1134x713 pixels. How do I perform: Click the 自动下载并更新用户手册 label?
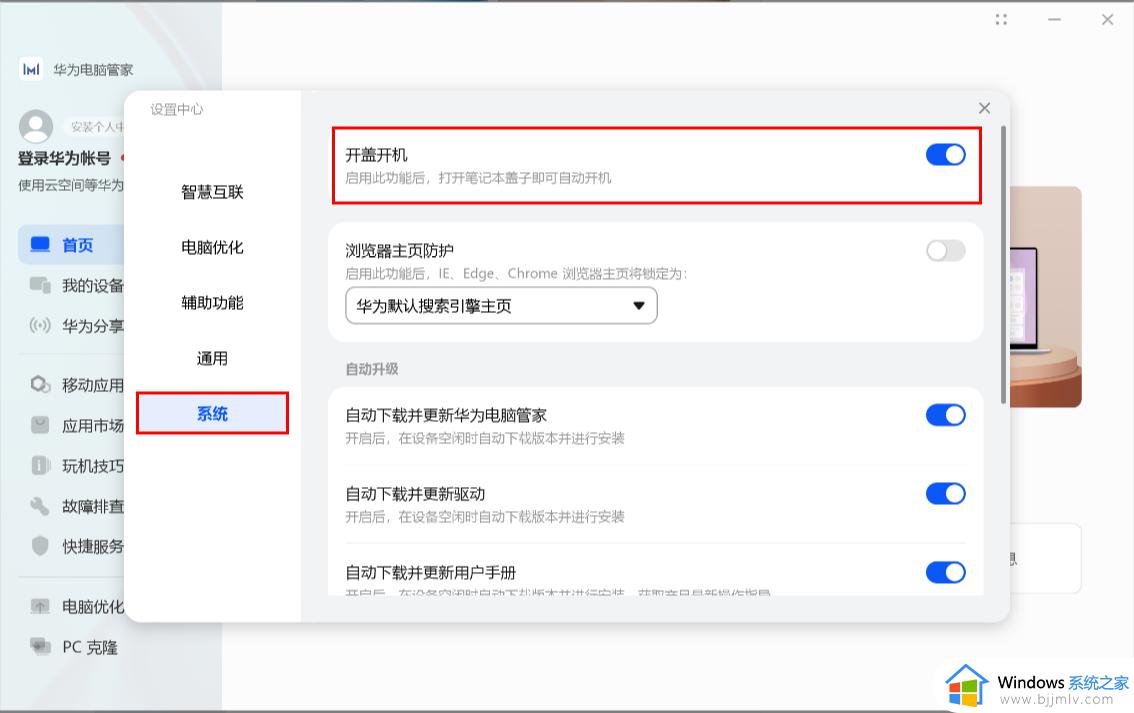click(x=430, y=573)
